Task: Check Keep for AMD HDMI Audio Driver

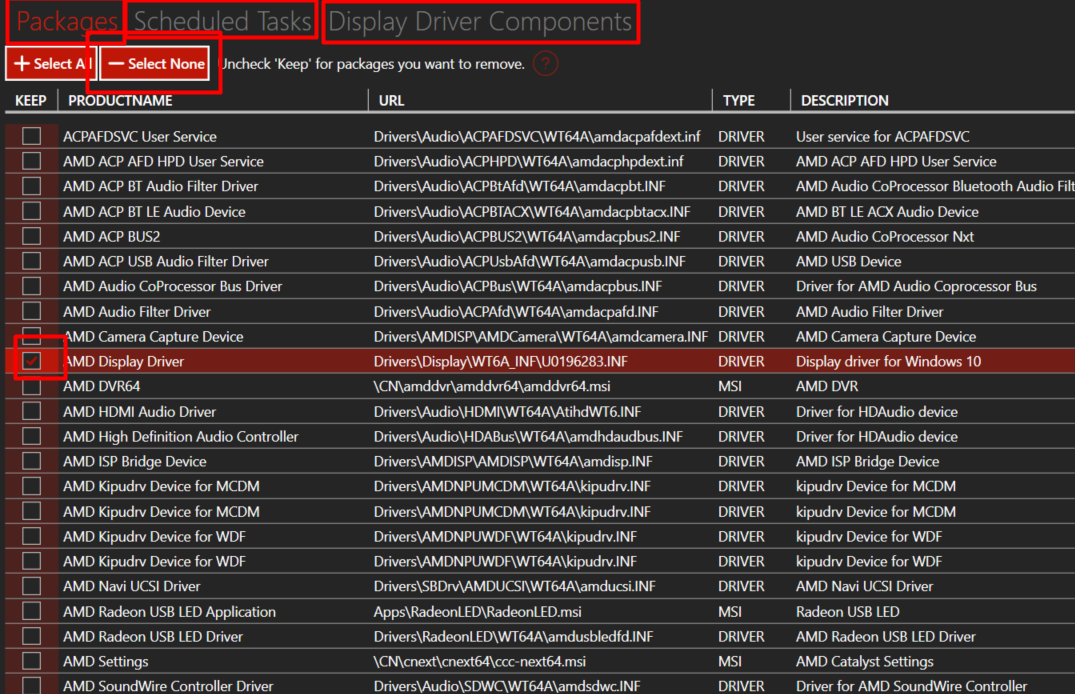Action: (x=32, y=411)
